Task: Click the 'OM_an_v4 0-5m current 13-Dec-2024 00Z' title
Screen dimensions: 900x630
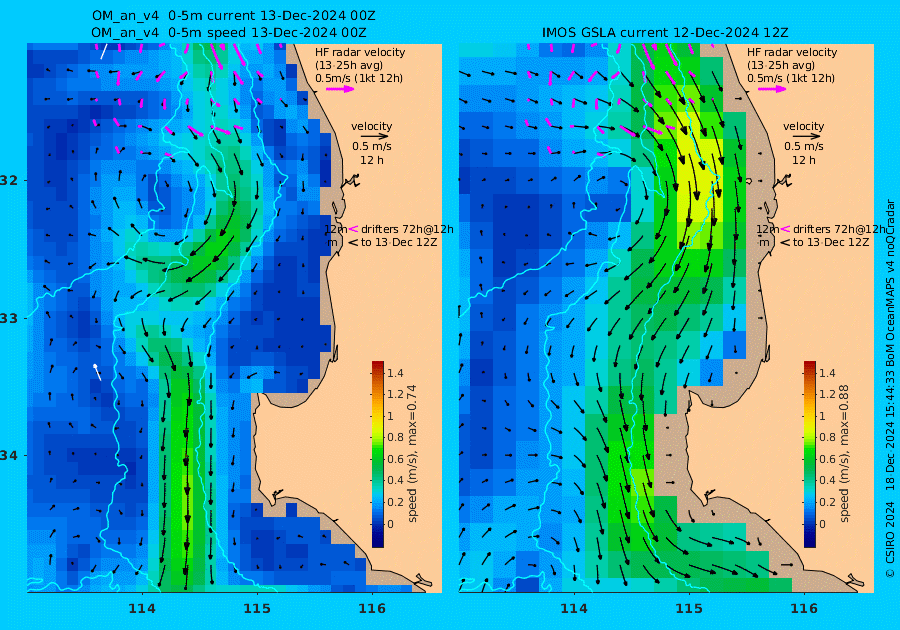Action: (x=234, y=16)
